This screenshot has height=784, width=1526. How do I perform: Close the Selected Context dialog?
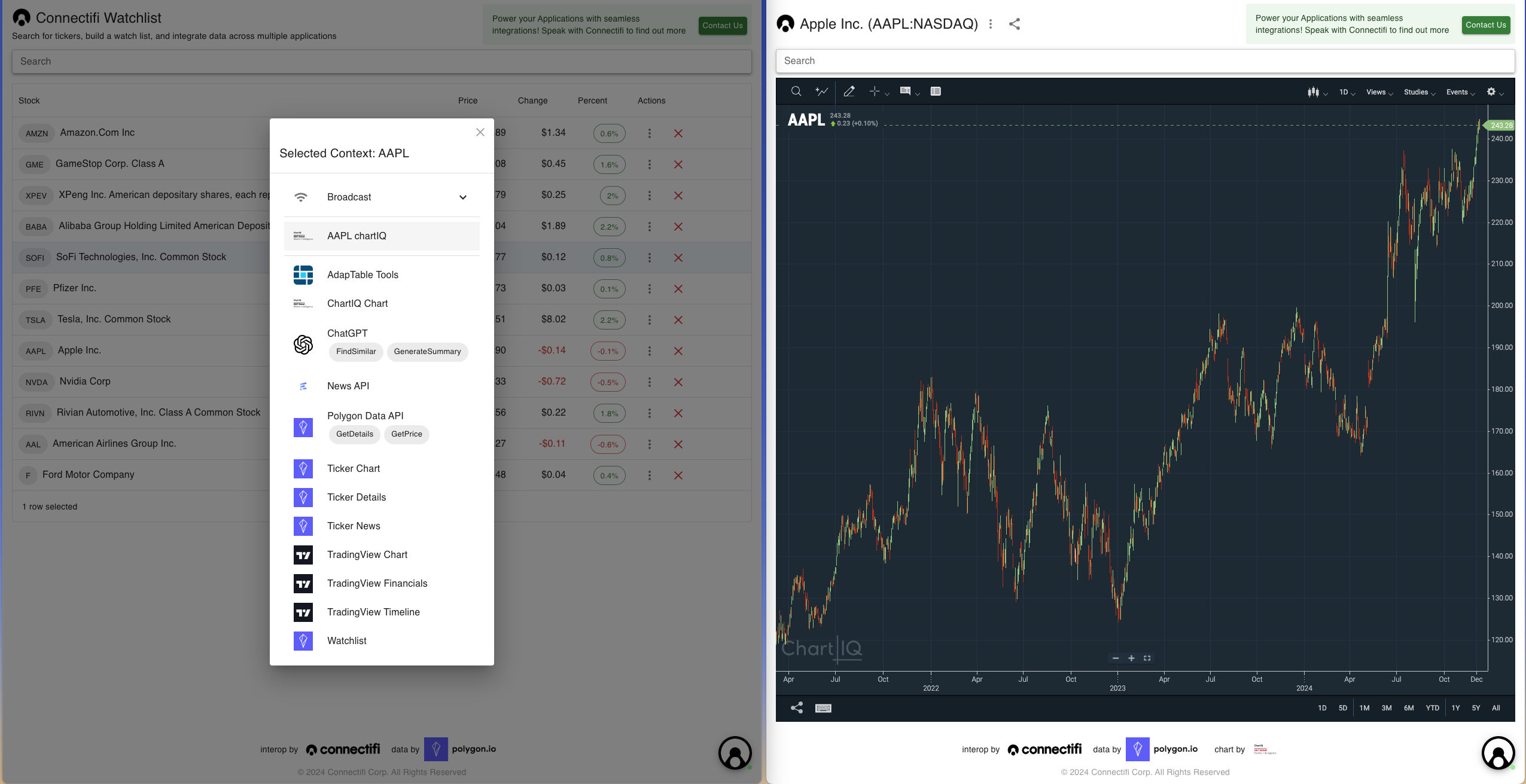coord(480,132)
